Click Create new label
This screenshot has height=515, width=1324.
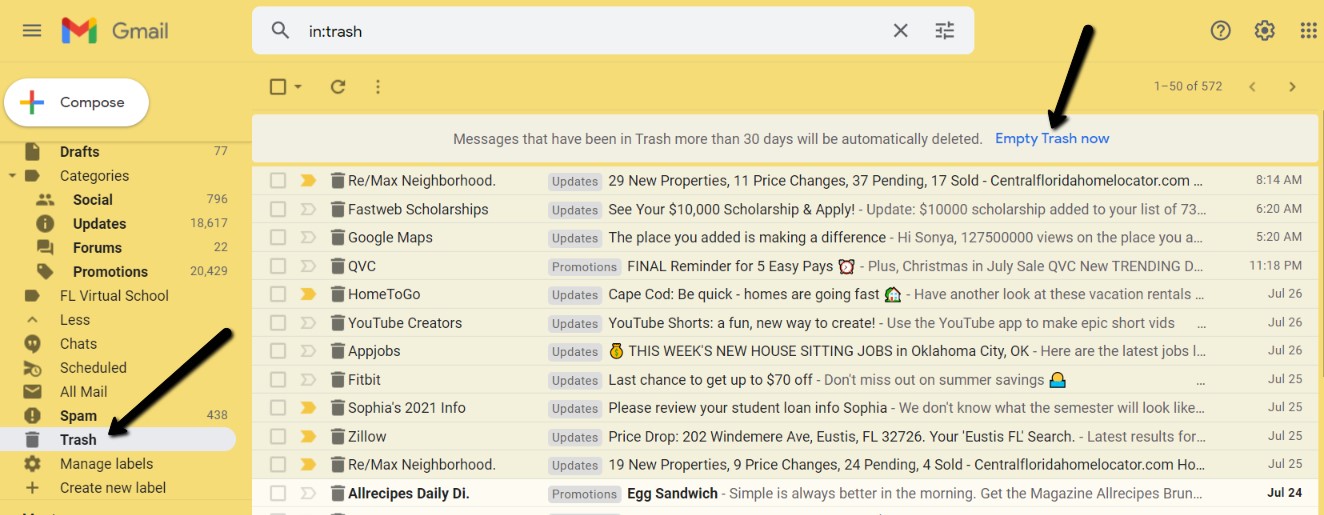(113, 488)
